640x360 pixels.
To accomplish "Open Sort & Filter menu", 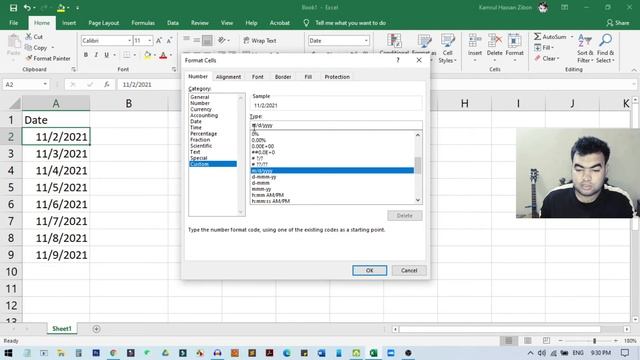I will click(585, 49).
